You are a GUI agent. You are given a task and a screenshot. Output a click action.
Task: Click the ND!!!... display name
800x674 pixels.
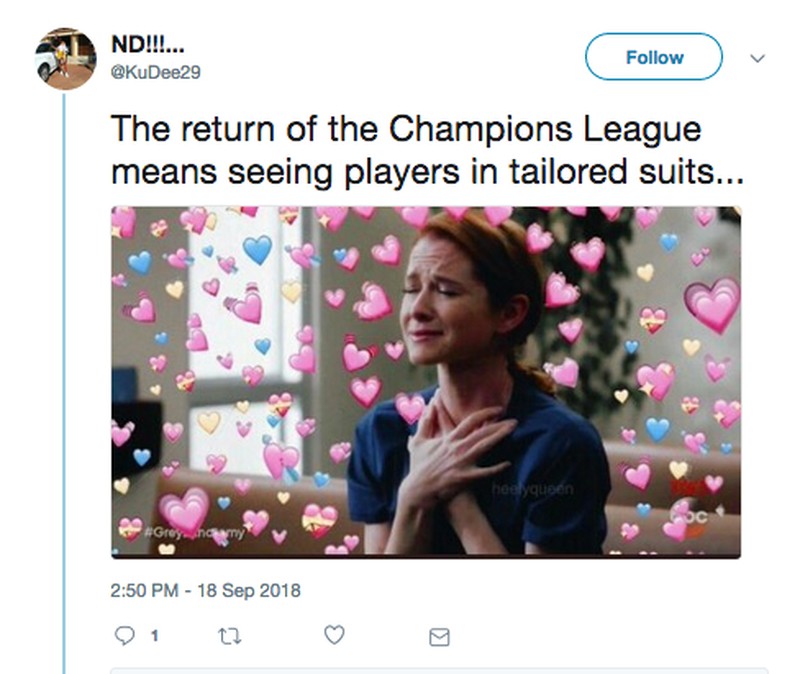point(146,48)
